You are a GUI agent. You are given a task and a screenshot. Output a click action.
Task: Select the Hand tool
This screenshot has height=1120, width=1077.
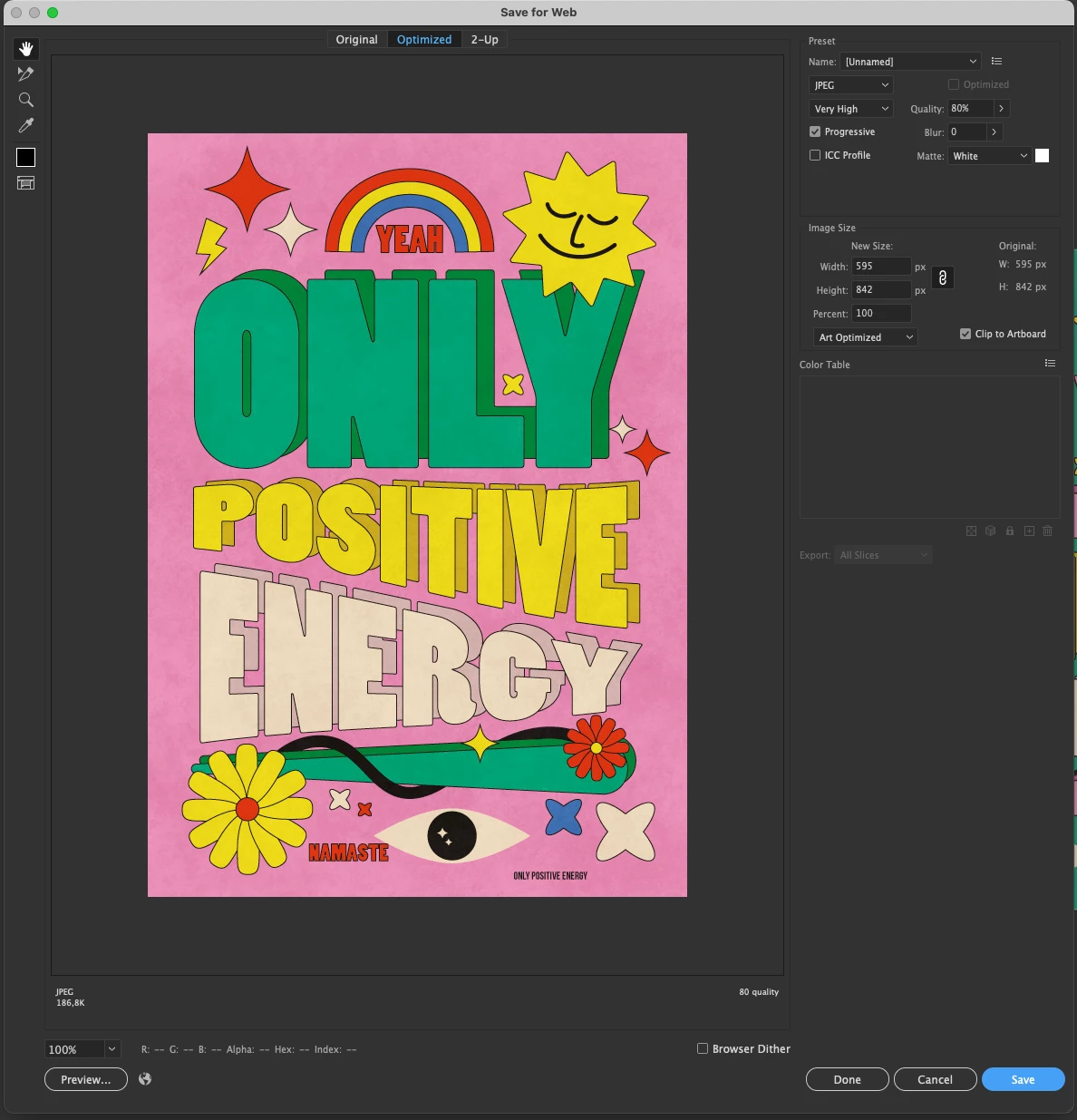click(26, 49)
